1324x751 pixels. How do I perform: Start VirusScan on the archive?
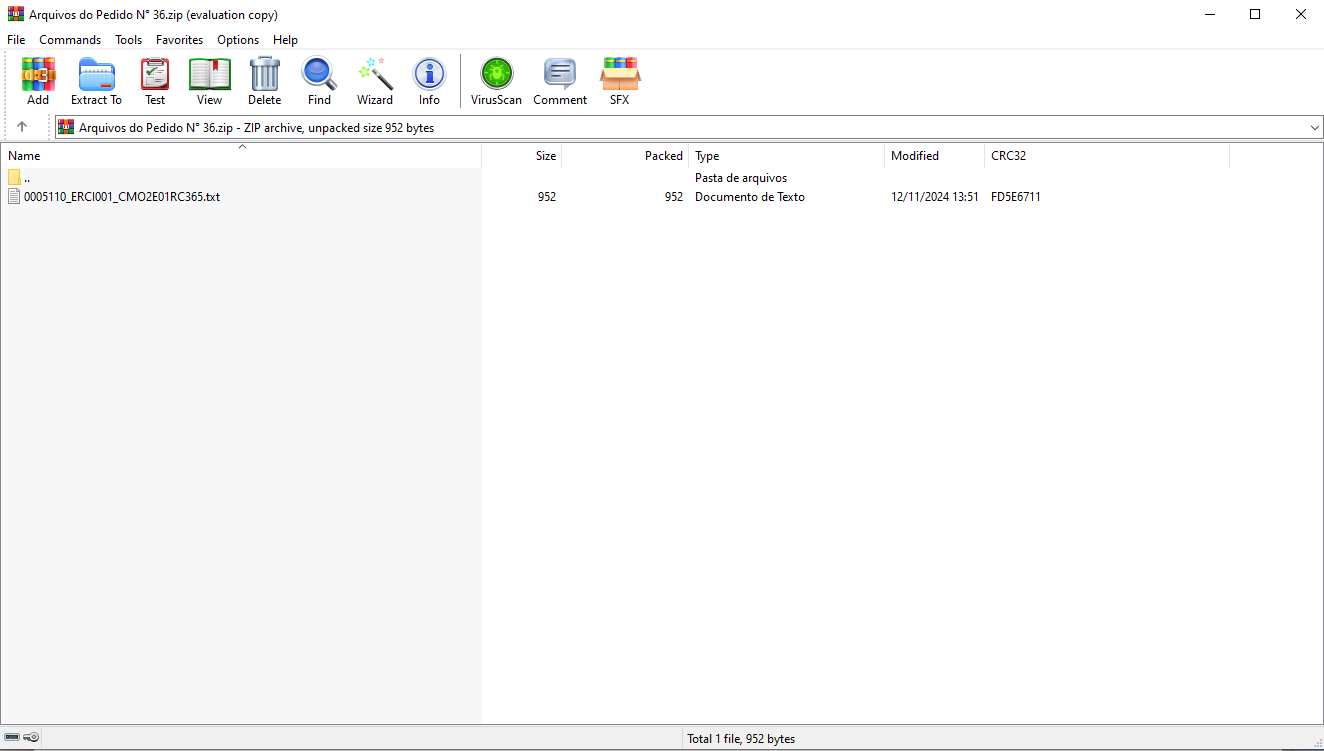coord(496,81)
